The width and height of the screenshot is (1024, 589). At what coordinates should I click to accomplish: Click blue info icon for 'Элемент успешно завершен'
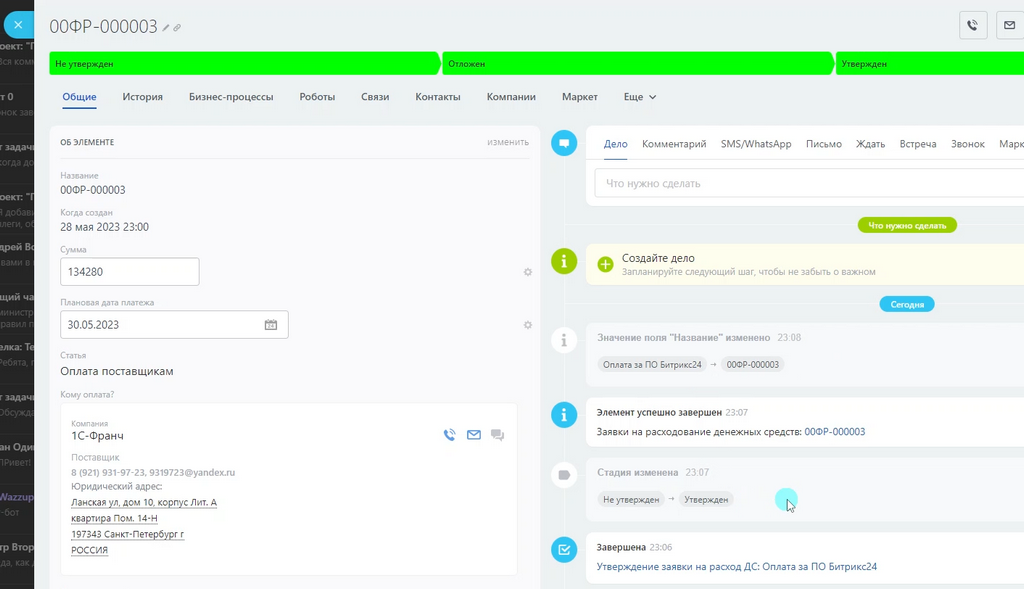coord(564,415)
